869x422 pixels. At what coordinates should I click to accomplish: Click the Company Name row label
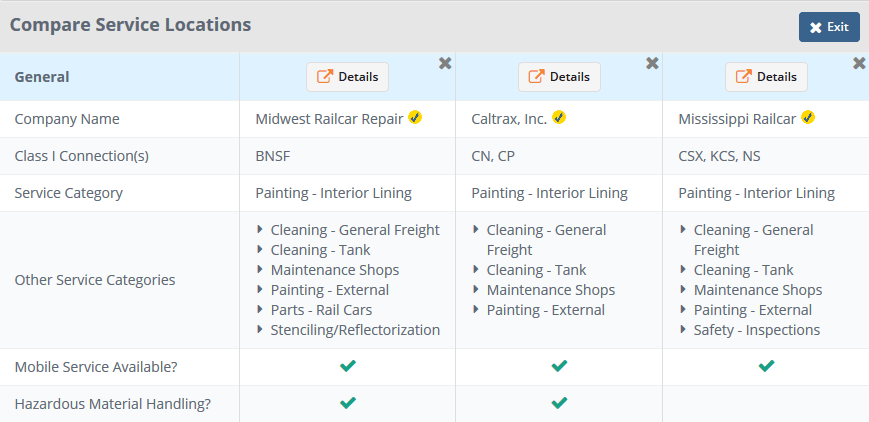click(67, 119)
